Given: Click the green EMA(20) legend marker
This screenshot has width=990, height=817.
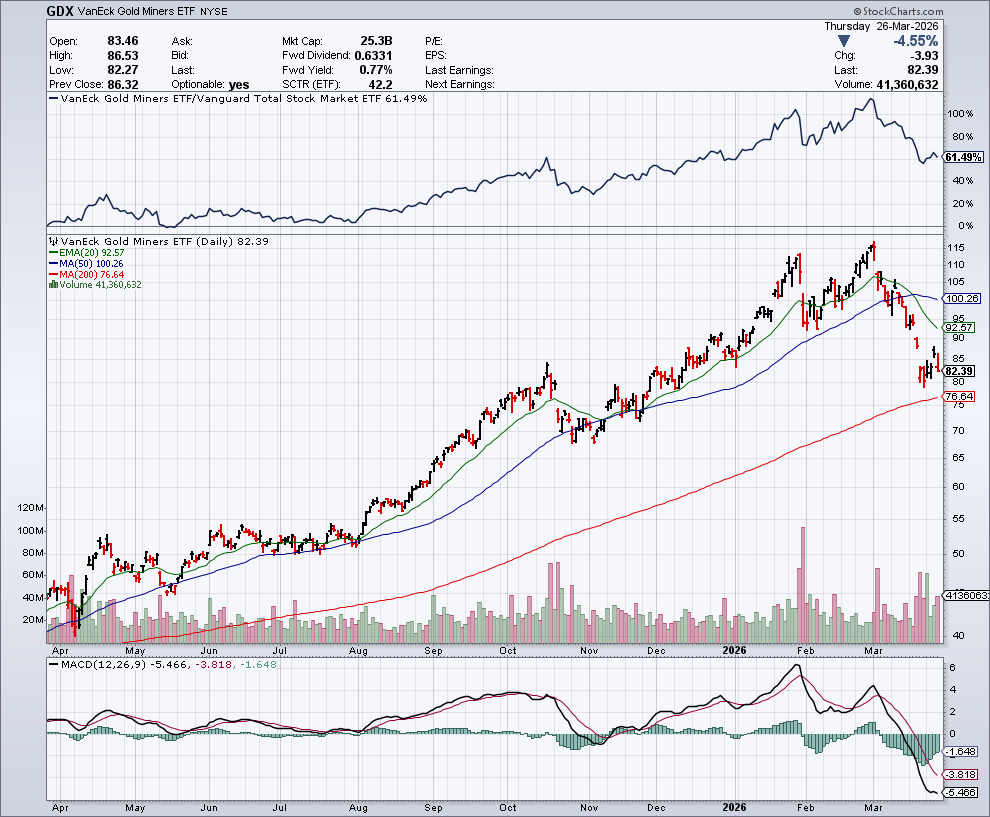Looking at the screenshot, I should pyautogui.click(x=52, y=253).
